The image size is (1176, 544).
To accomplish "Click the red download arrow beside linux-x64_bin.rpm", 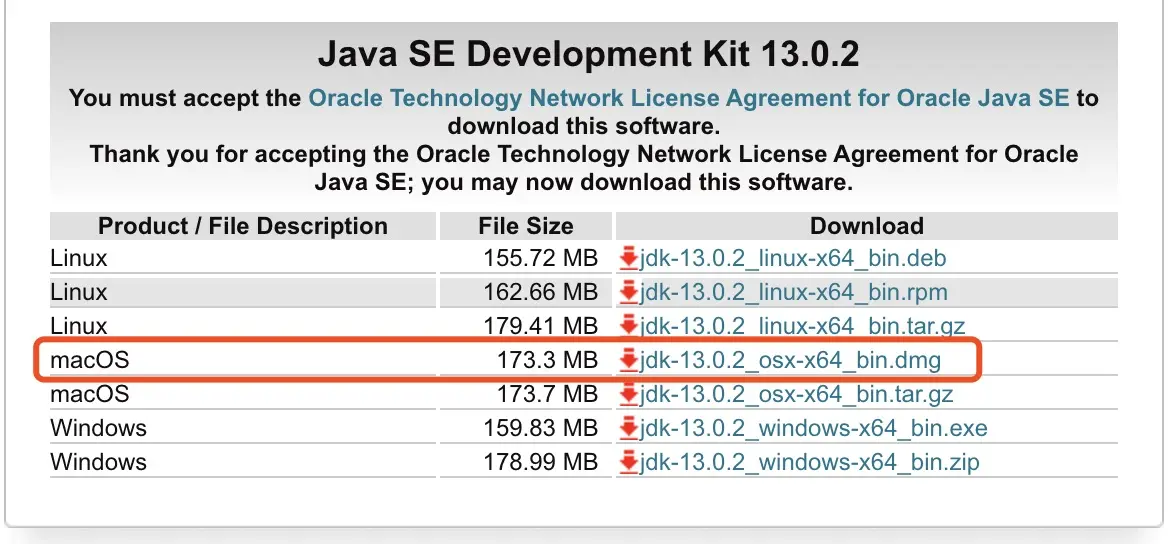I will coord(628,293).
